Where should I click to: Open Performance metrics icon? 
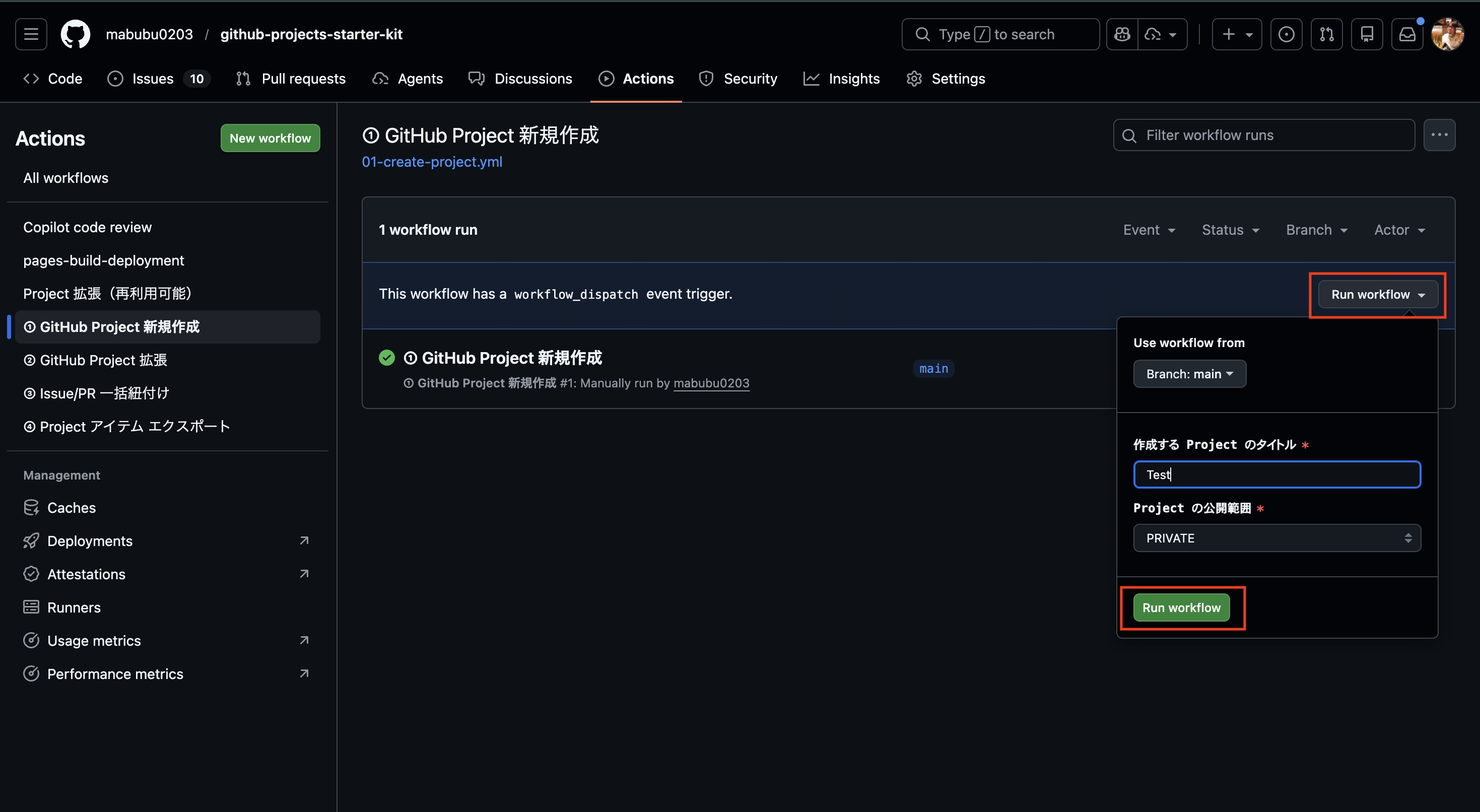(x=31, y=674)
